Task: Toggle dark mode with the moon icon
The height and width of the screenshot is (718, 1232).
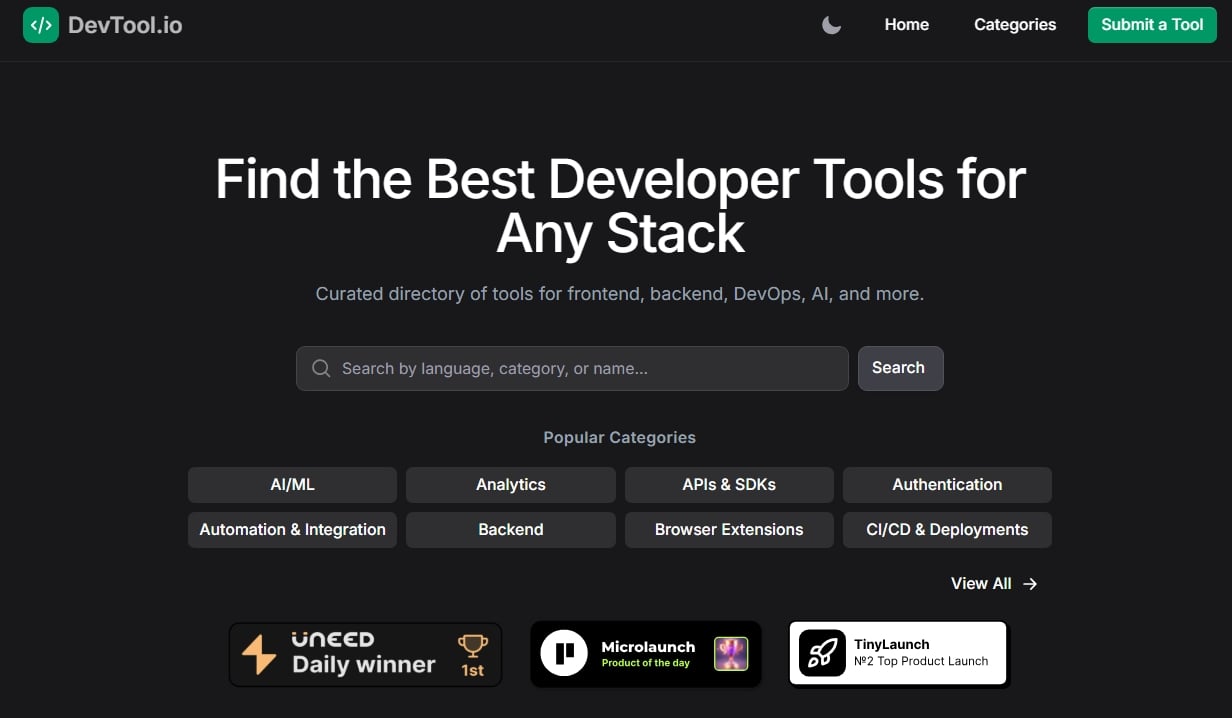Action: pyautogui.click(x=831, y=25)
